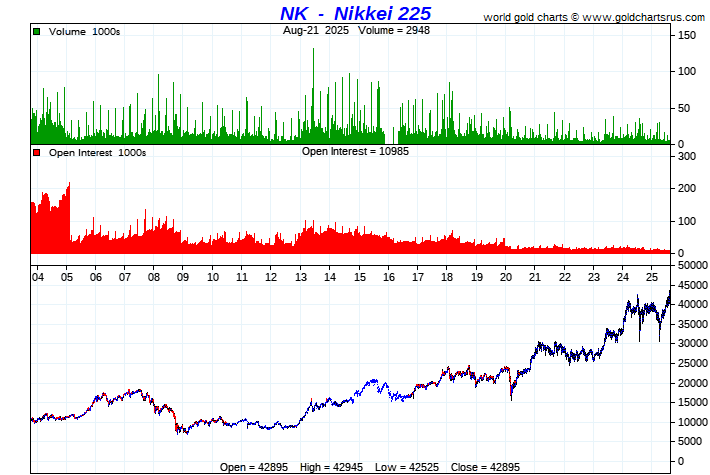
Task: Click the '25000' tick on the price axis
Action: (692, 363)
